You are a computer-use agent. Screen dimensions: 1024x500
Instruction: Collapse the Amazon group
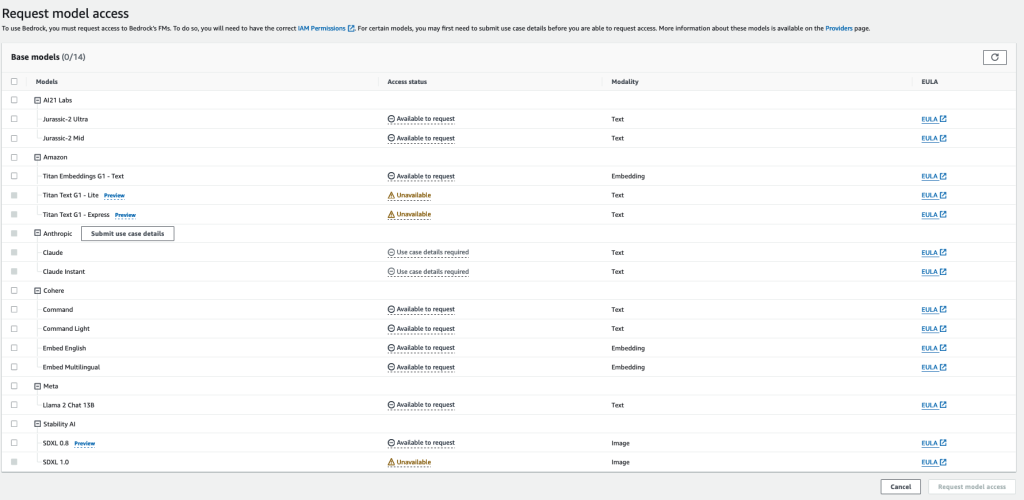click(37, 157)
